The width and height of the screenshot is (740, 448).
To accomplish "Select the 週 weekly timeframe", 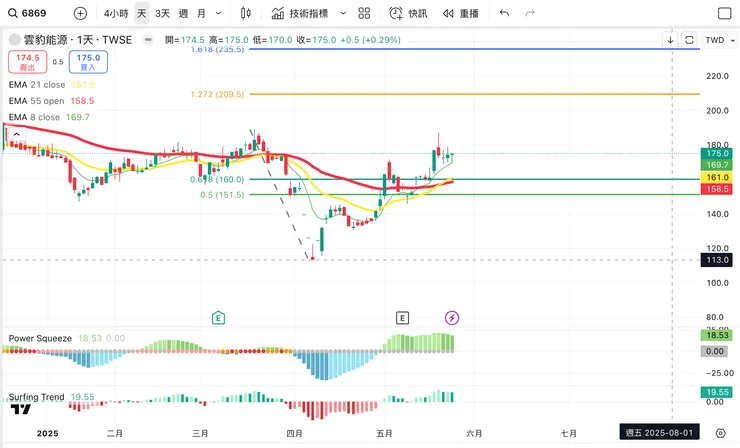I will coord(183,13).
